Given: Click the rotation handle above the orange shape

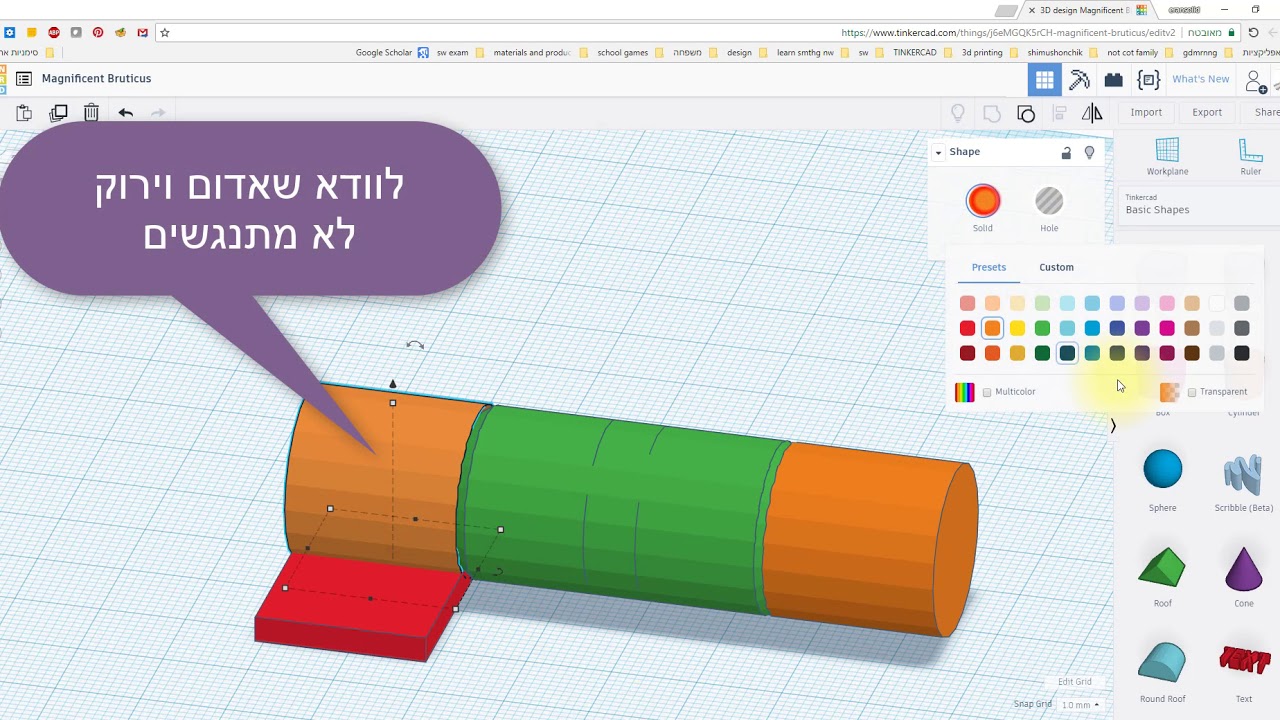Looking at the screenshot, I should [415, 345].
